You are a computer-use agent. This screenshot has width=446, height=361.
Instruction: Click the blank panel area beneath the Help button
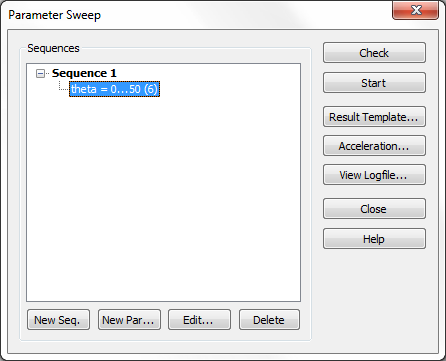coord(374,300)
